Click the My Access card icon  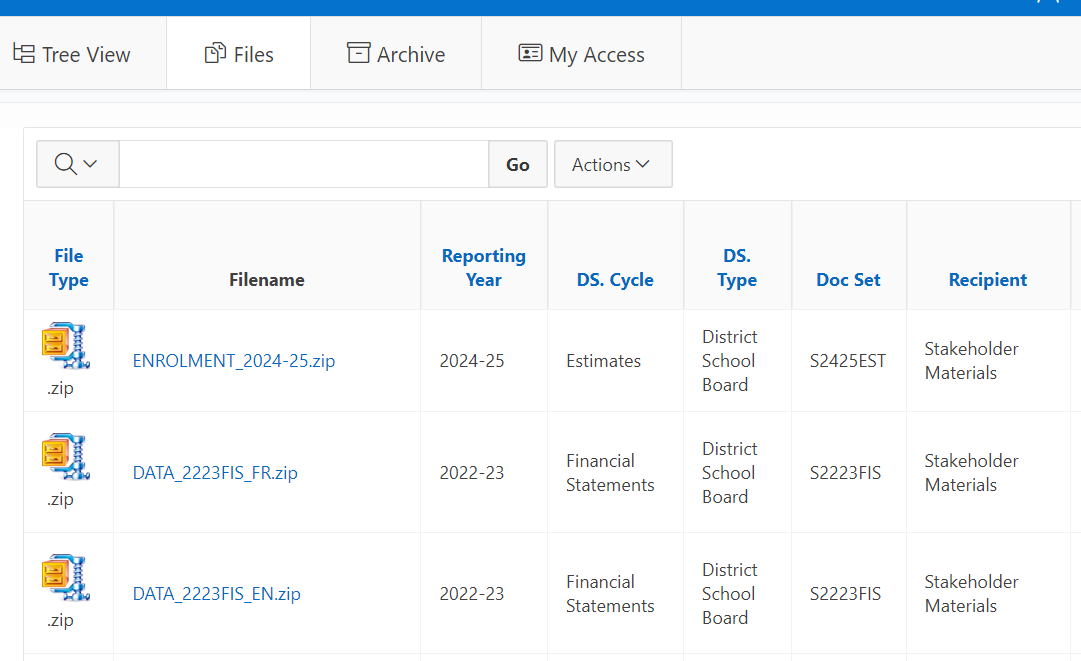[x=530, y=53]
